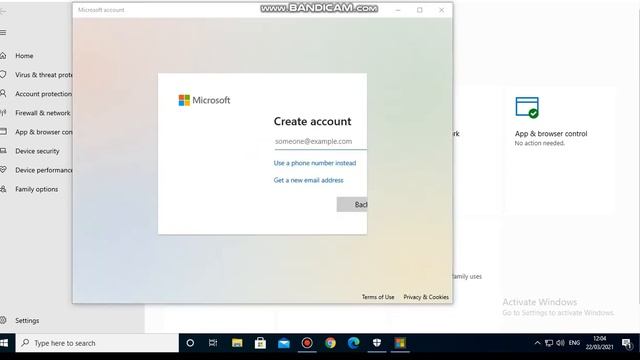The image size is (640, 360).
Task: Minimize the Microsoft account window
Action: point(398,10)
